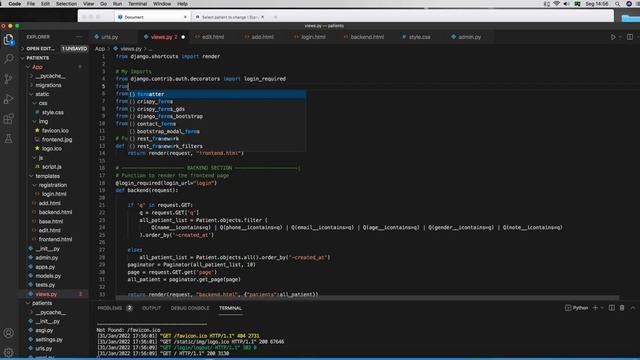Open settings.py in the file tree
Image resolution: width=640 pixels, height=360 pixels.
click(x=49, y=340)
